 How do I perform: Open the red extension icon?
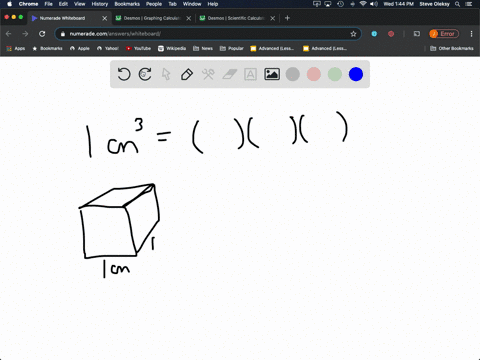391,34
